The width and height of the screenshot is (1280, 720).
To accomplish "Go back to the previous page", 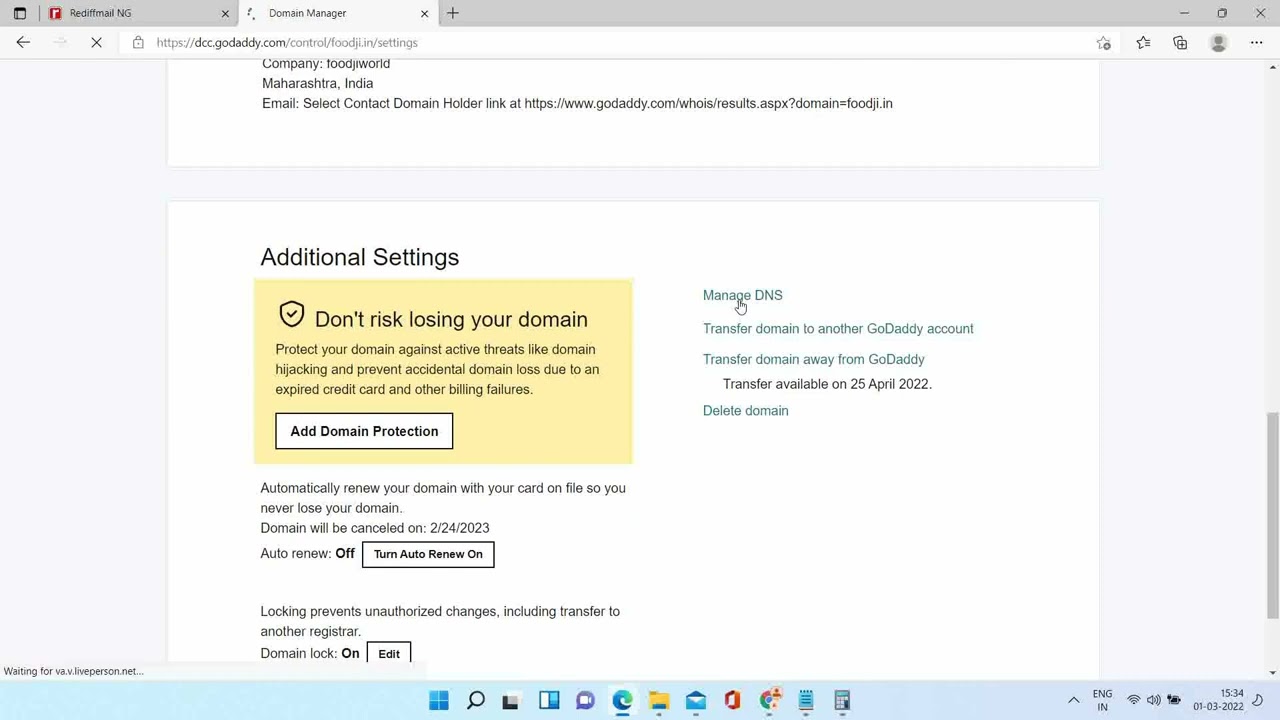I will 23,42.
